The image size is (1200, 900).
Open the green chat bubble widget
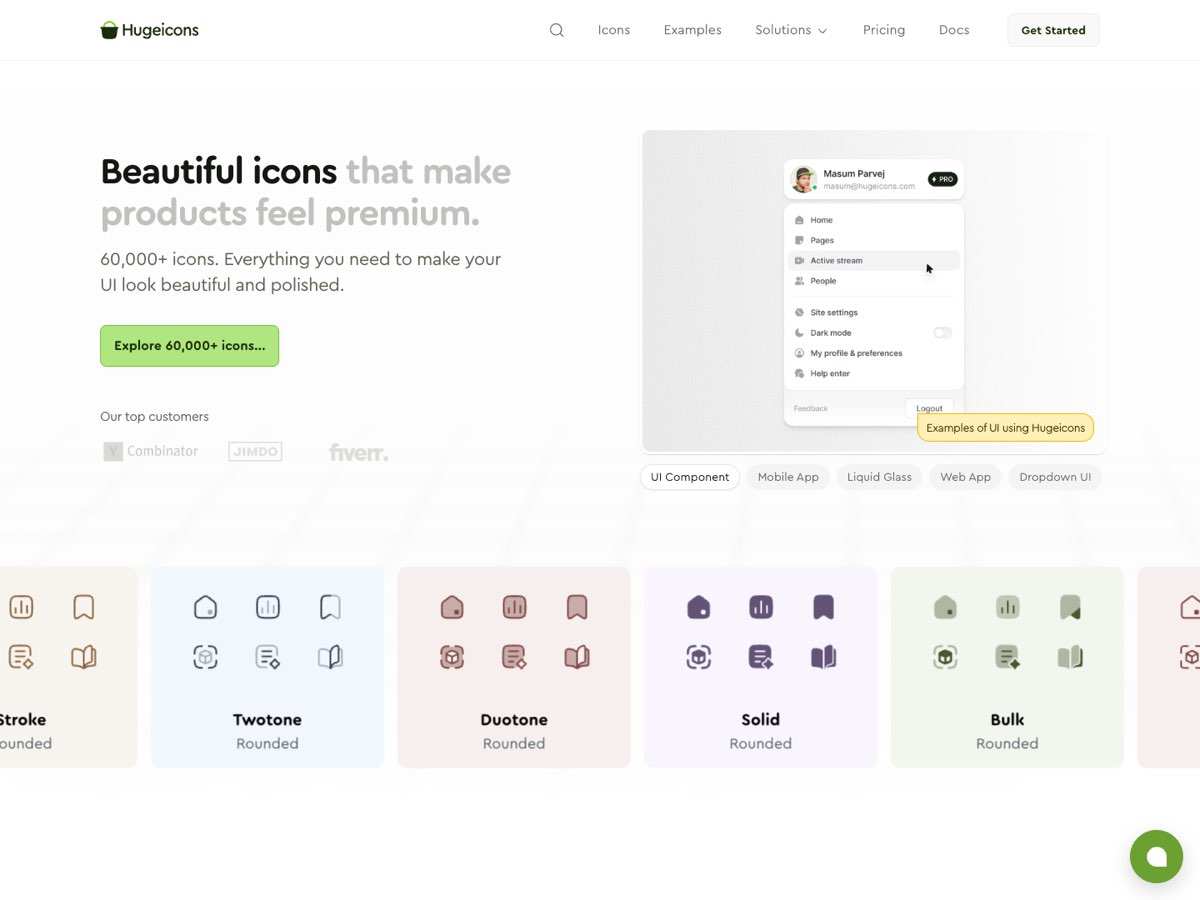point(1156,856)
